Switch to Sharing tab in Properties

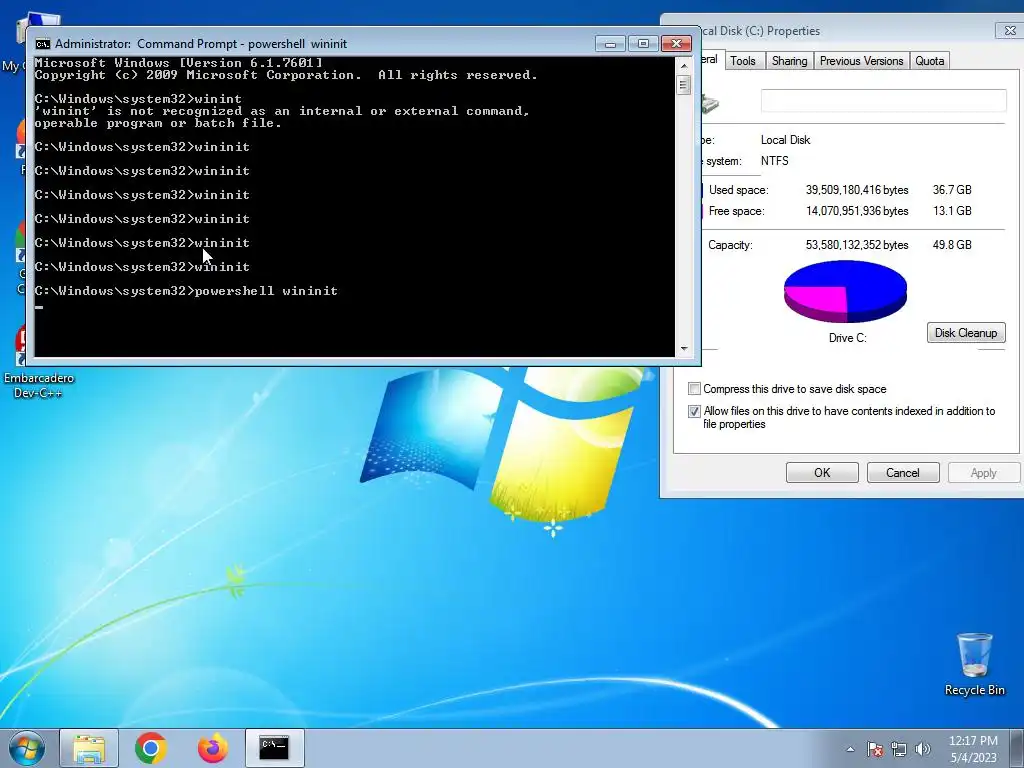[x=789, y=61]
